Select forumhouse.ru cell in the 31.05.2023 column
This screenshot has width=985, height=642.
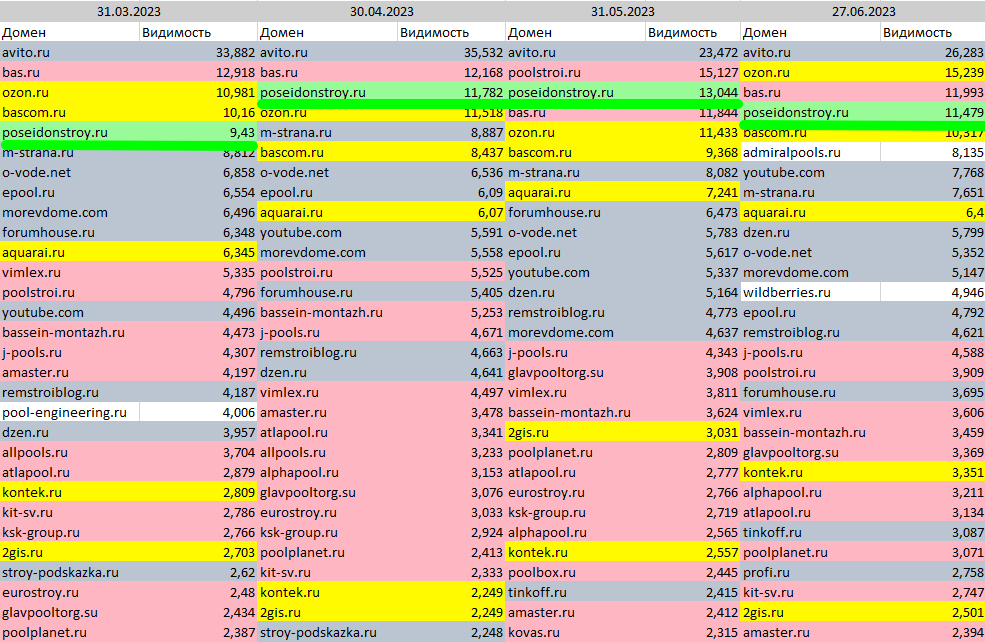click(575, 212)
